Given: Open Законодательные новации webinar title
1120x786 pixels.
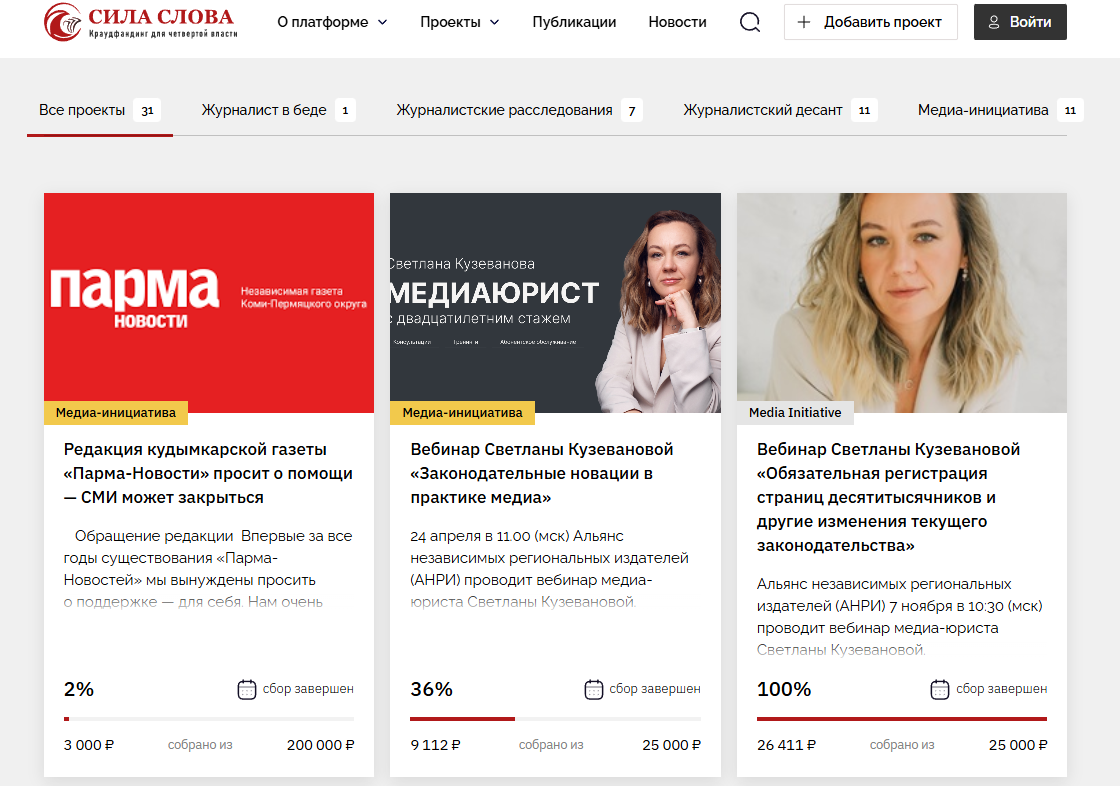Looking at the screenshot, I should click(x=541, y=473).
